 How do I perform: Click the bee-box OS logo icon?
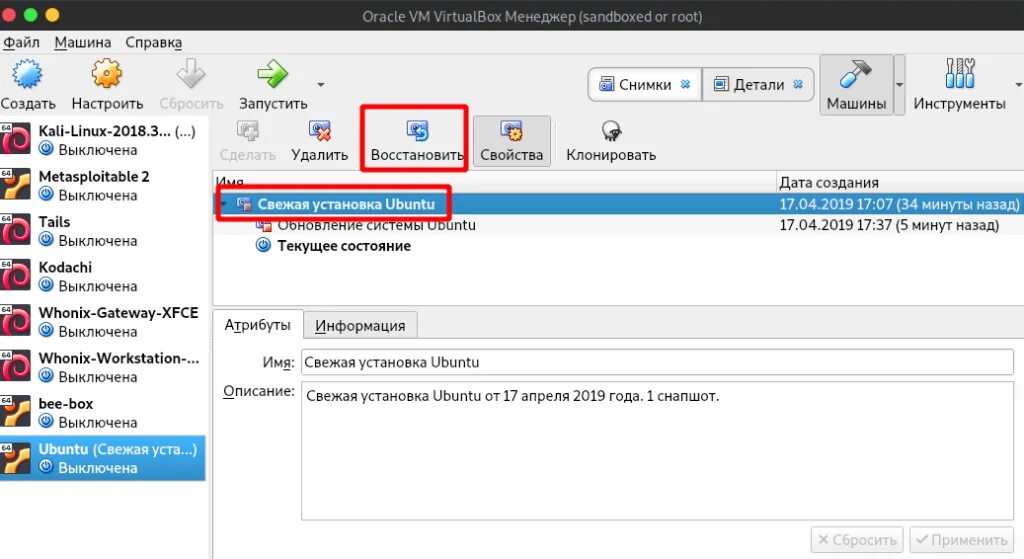point(16,411)
